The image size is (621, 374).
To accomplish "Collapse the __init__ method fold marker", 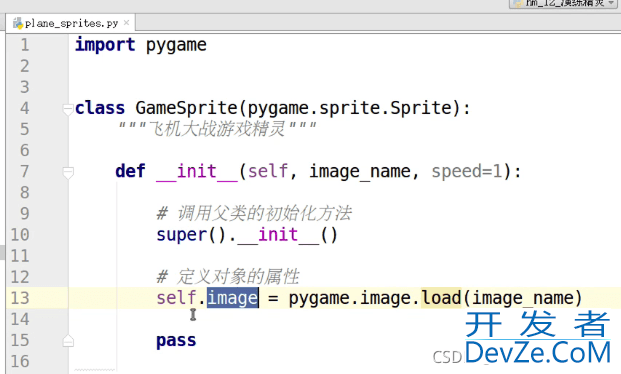I will 68,172.
